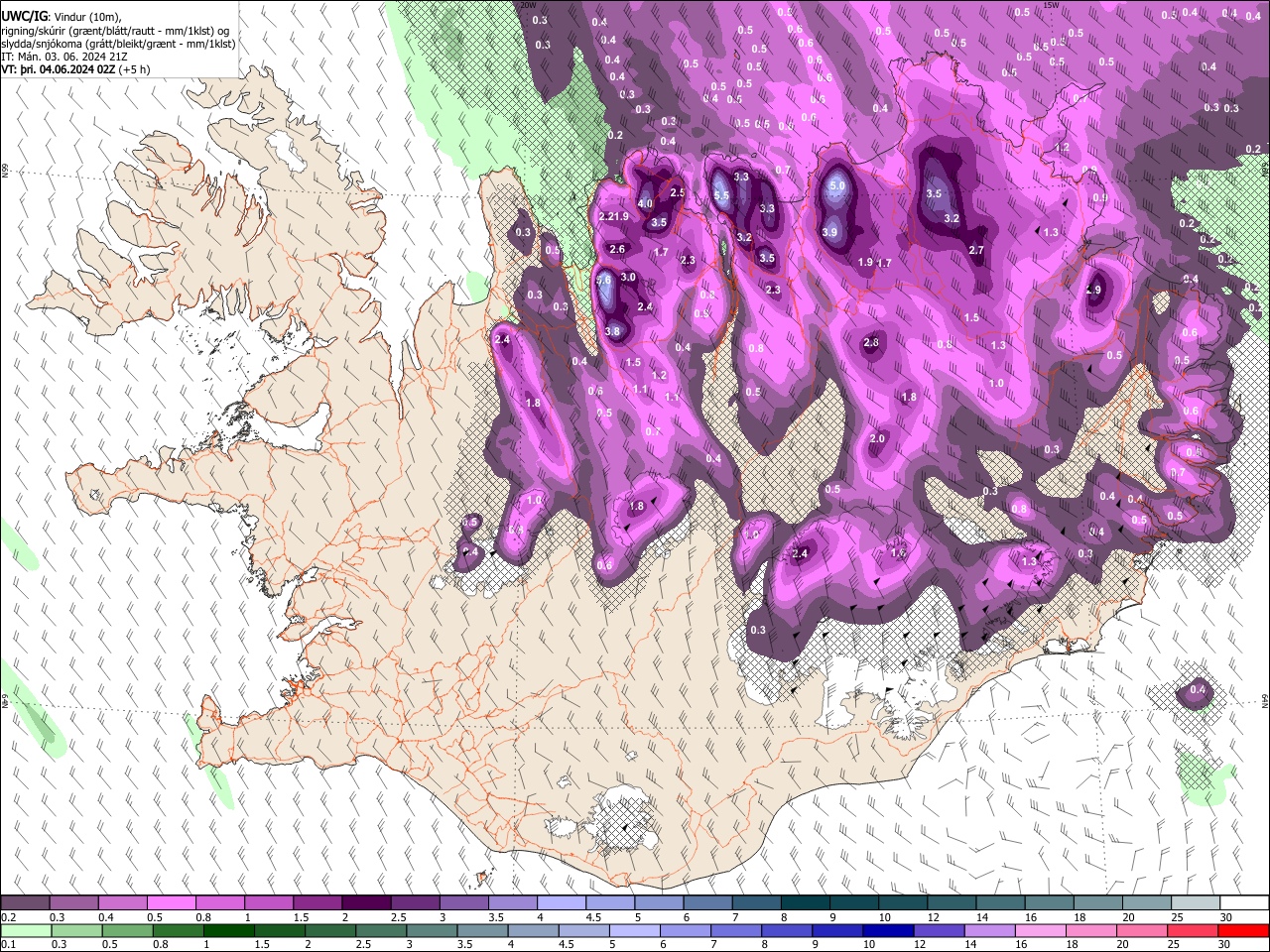The image size is (1270, 952).
Task: Select the '2.0' precipitation value on the map
Action: 877,439
